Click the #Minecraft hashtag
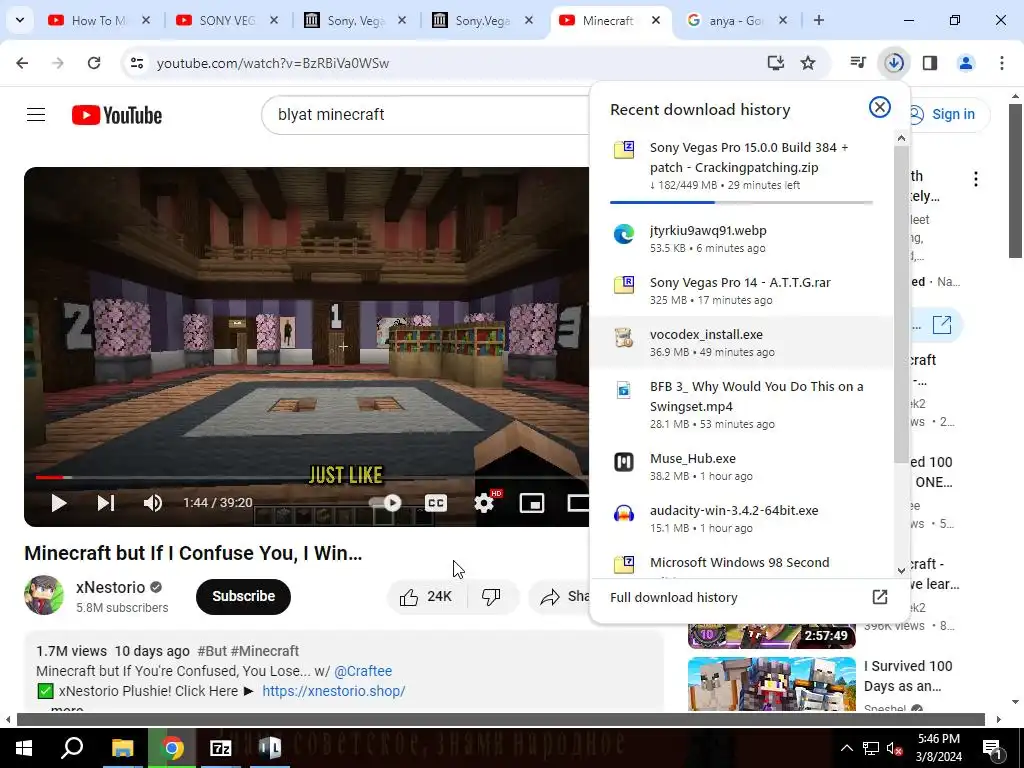Image resolution: width=1024 pixels, height=768 pixels. coord(264,651)
